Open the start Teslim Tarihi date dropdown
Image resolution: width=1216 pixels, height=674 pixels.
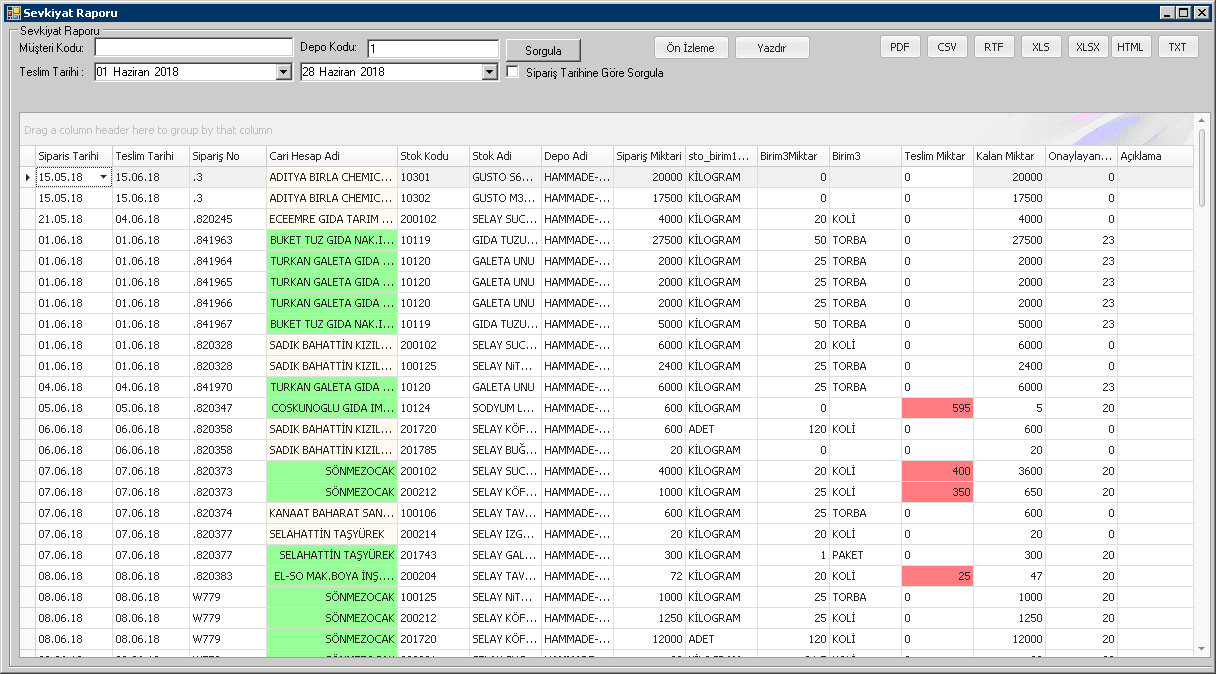pyautogui.click(x=284, y=72)
